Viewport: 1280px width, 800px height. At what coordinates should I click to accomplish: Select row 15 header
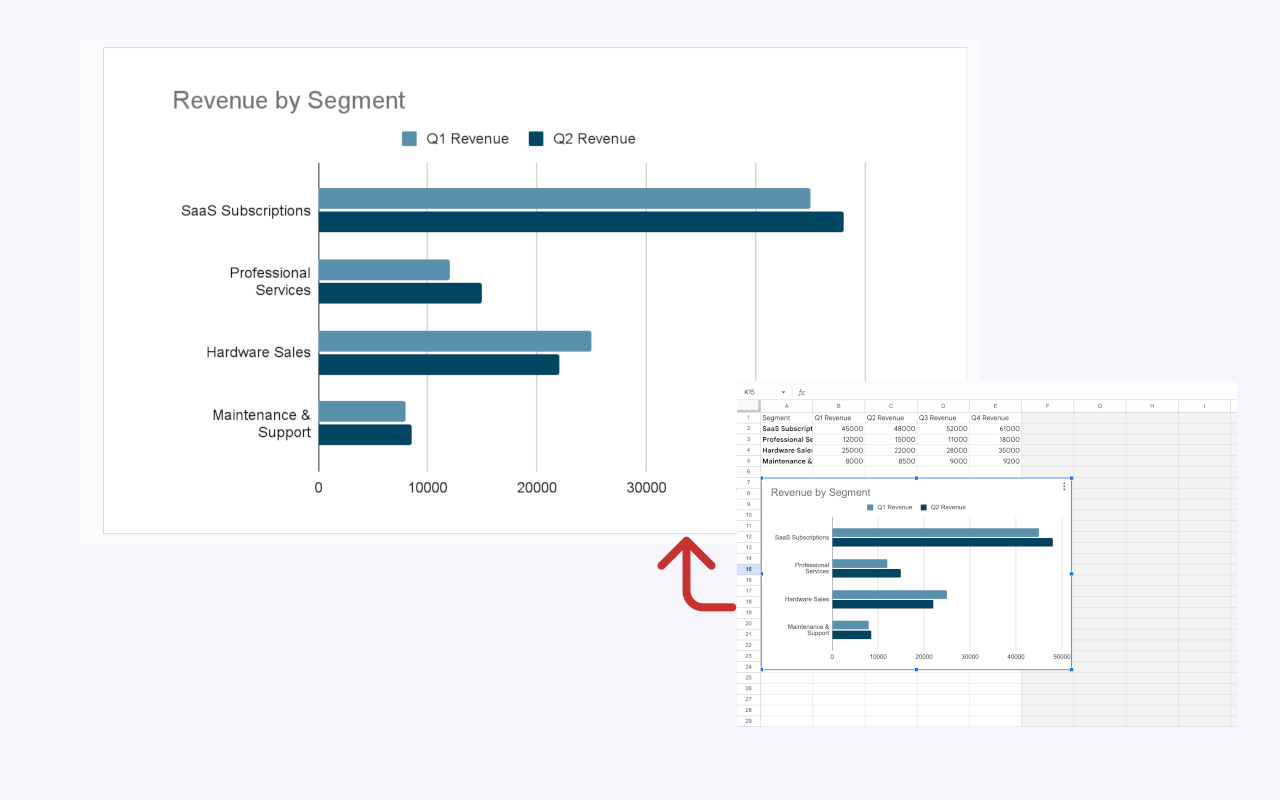click(748, 569)
